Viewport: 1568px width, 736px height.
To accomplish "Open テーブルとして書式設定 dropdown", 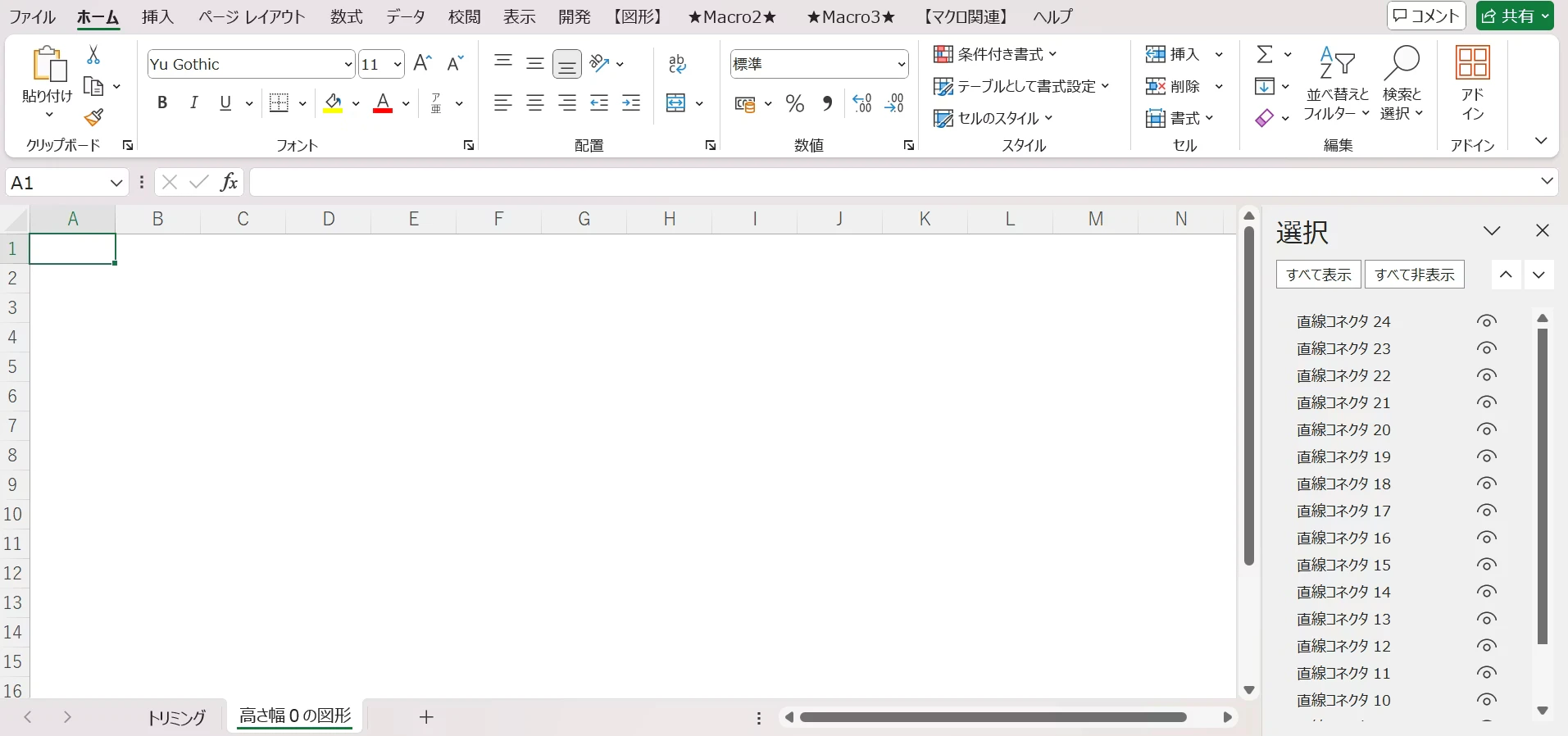I will tap(1022, 86).
